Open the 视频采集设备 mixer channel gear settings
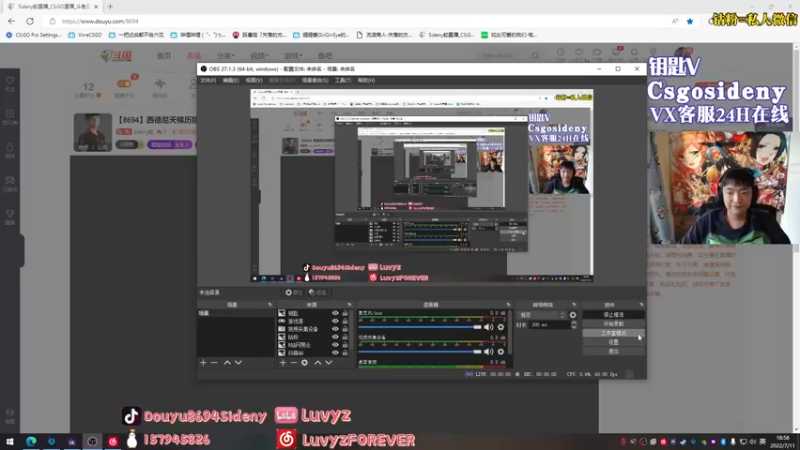 501,352
